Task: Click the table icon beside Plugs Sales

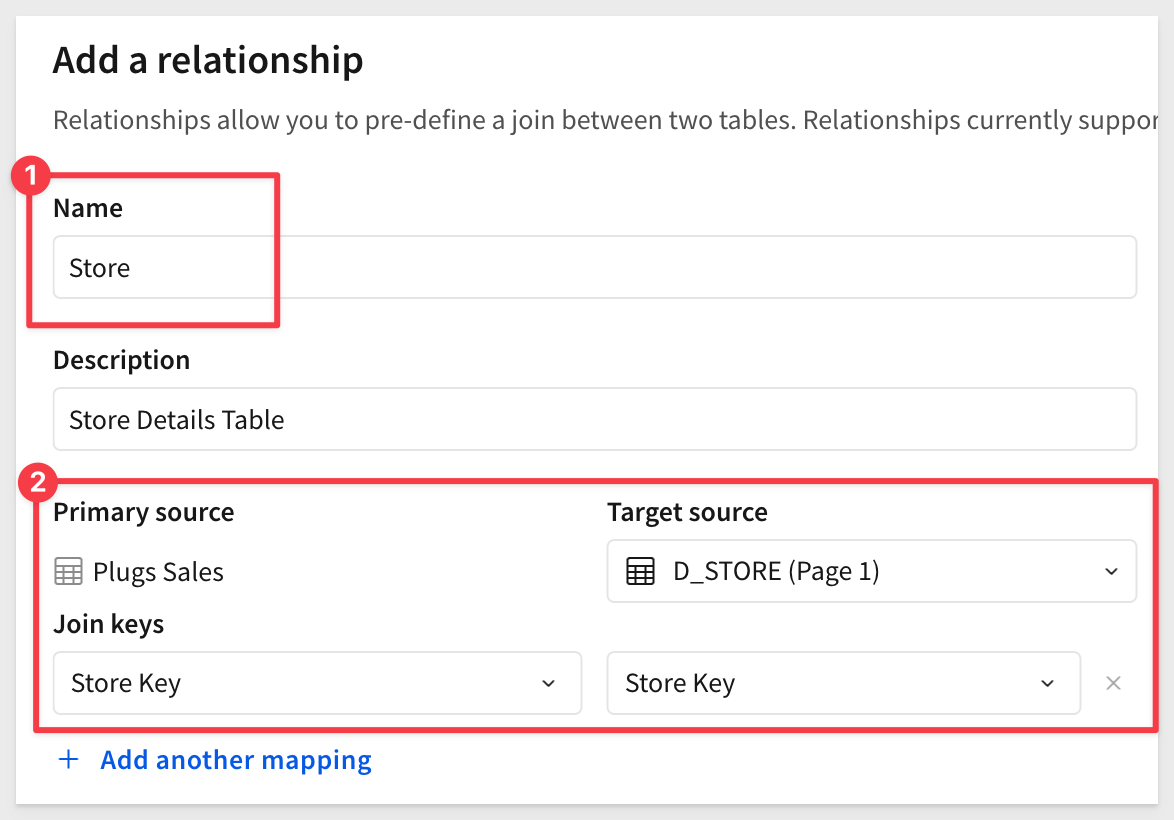Action: coord(68,572)
